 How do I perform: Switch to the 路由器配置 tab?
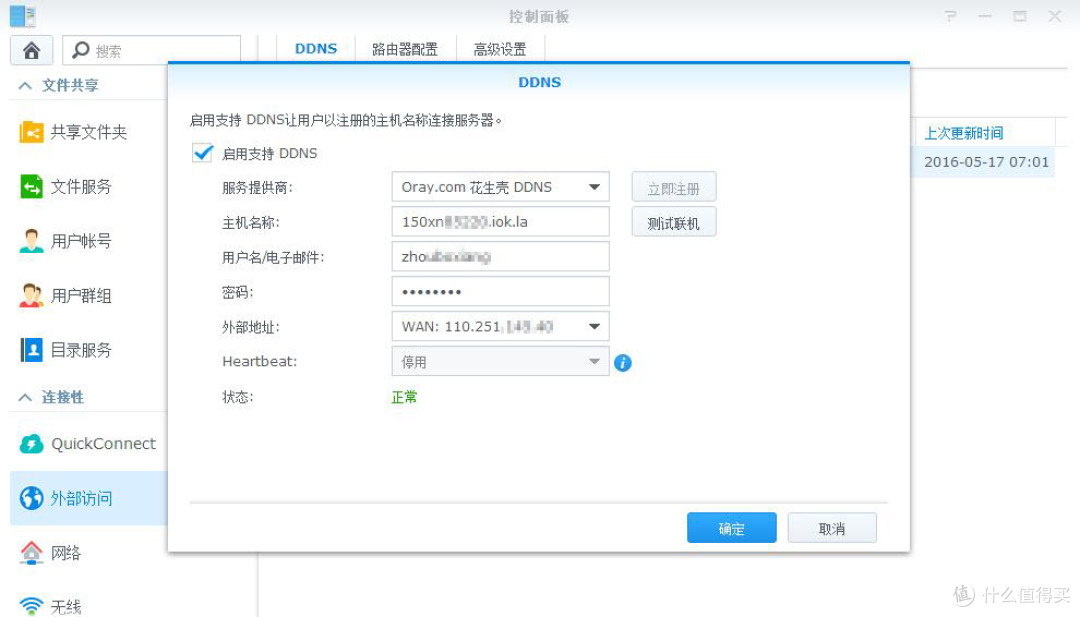coord(405,49)
